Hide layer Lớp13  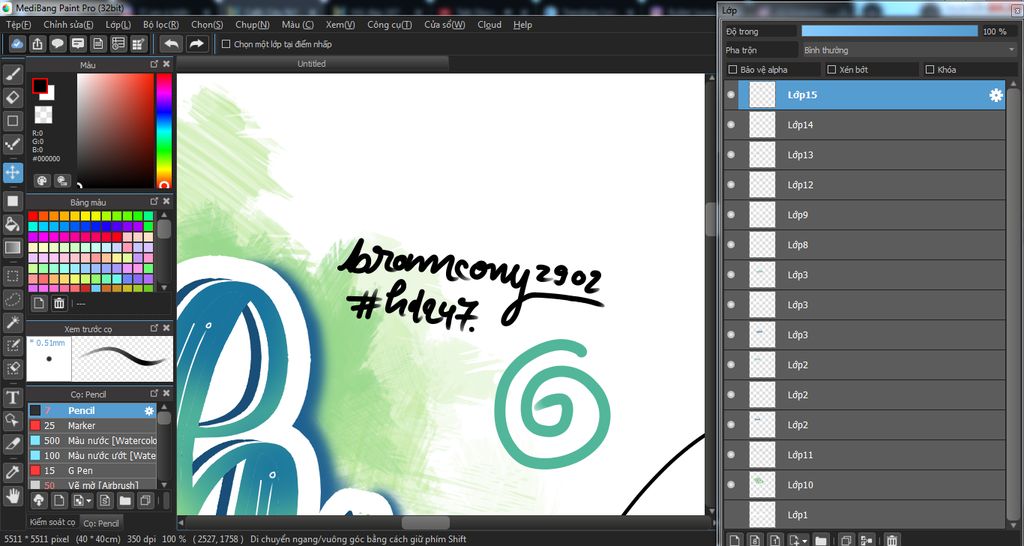[x=731, y=155]
